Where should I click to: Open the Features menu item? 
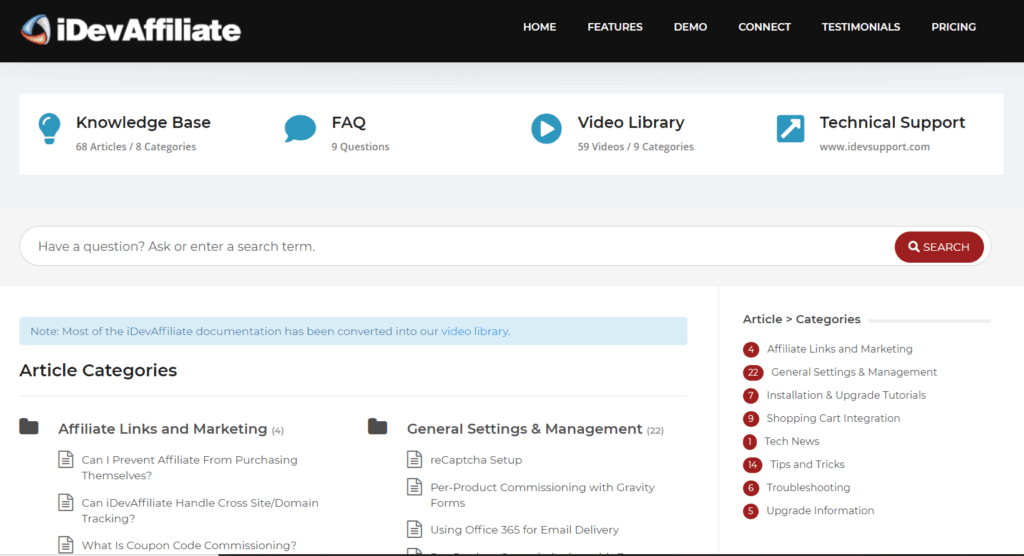click(x=615, y=27)
